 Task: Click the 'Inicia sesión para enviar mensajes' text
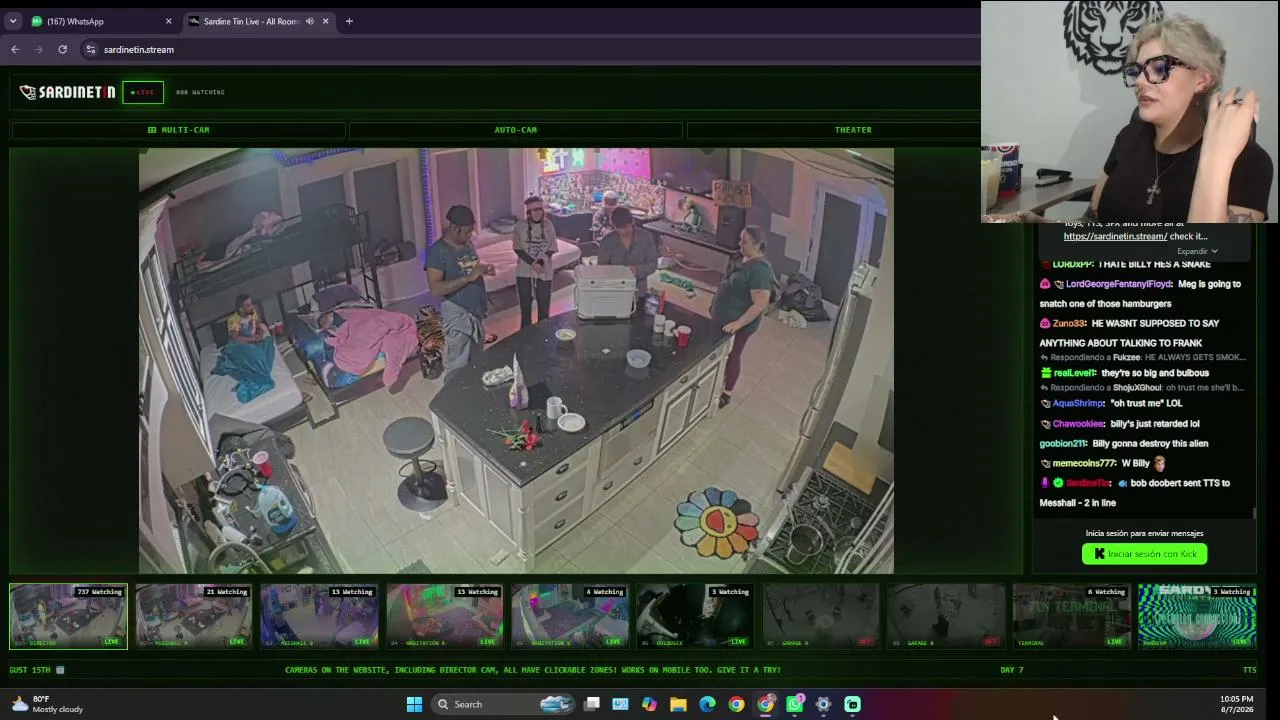coord(1144,534)
